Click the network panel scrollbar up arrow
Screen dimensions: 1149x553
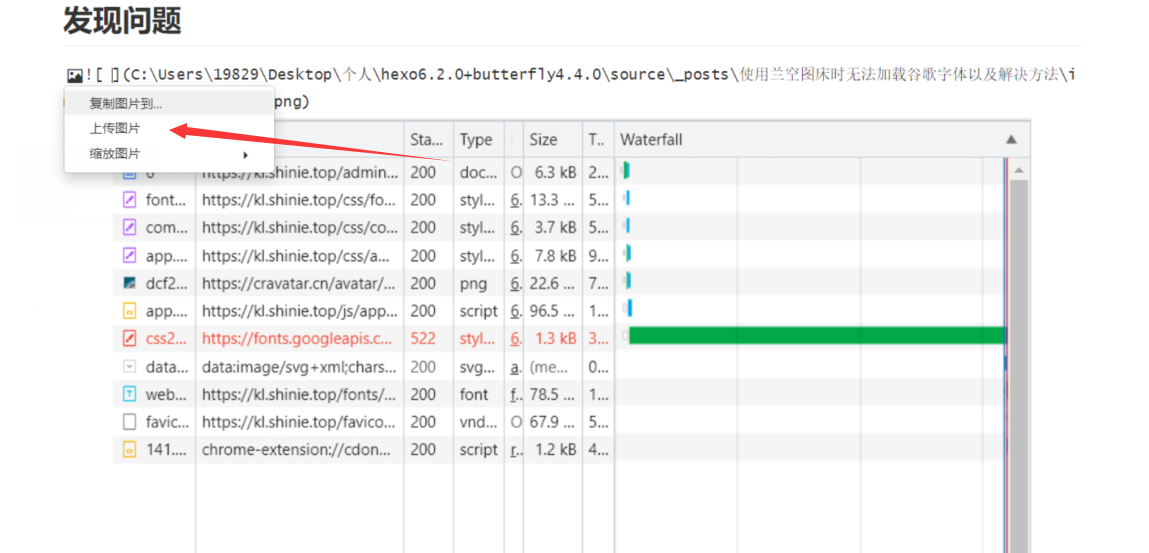click(x=1019, y=170)
